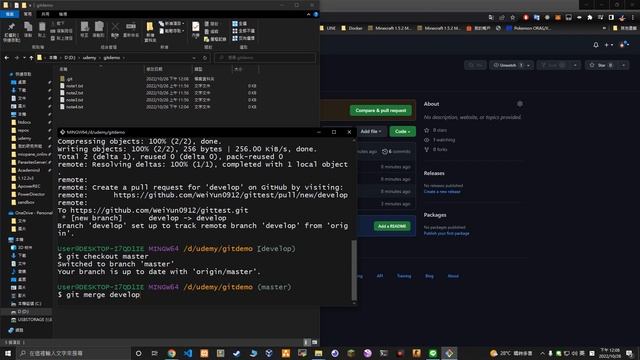The image size is (640, 360).
Task: Click the New folder icon in Explorer ribbon
Action: click(150, 27)
